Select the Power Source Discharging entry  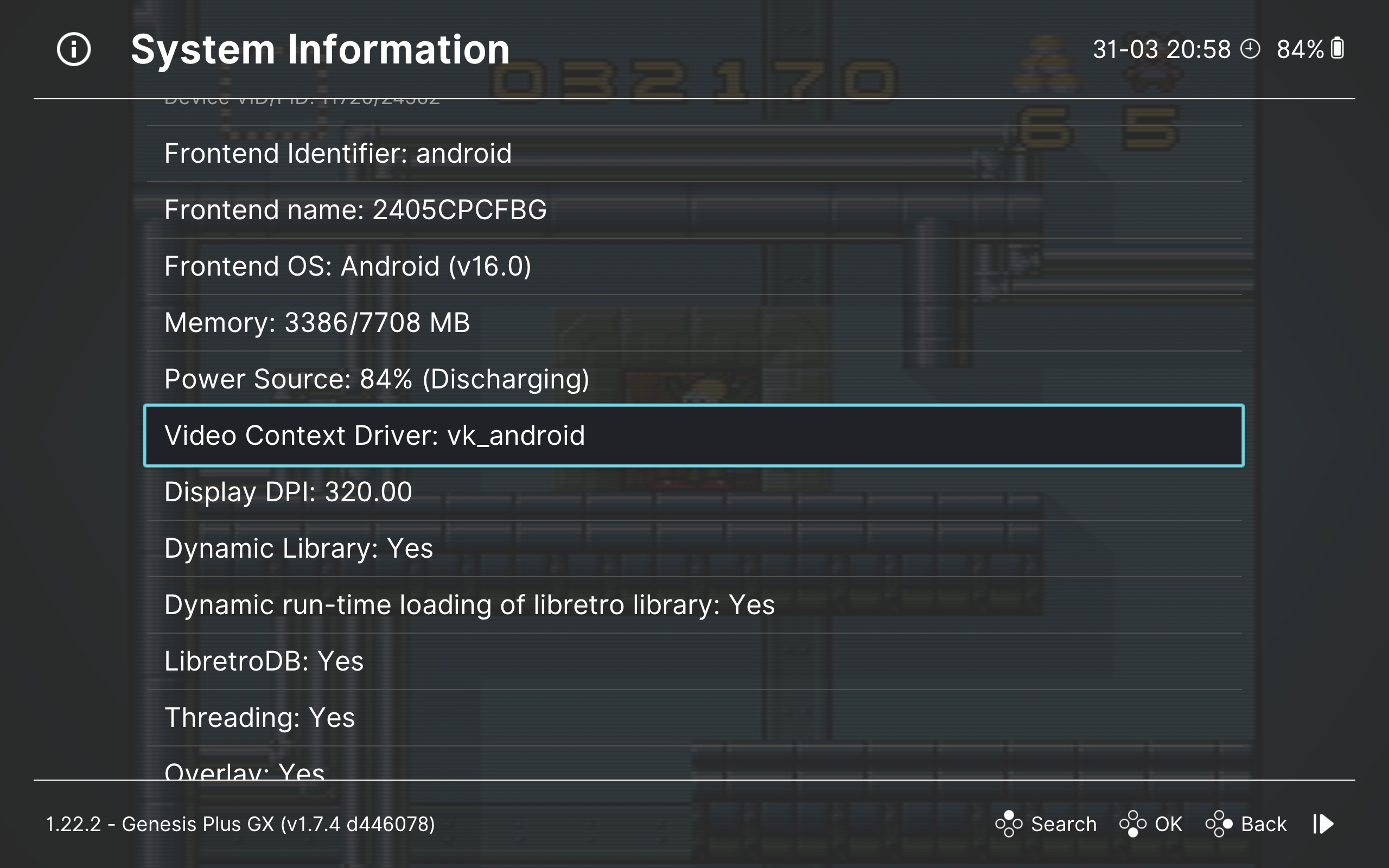click(377, 379)
